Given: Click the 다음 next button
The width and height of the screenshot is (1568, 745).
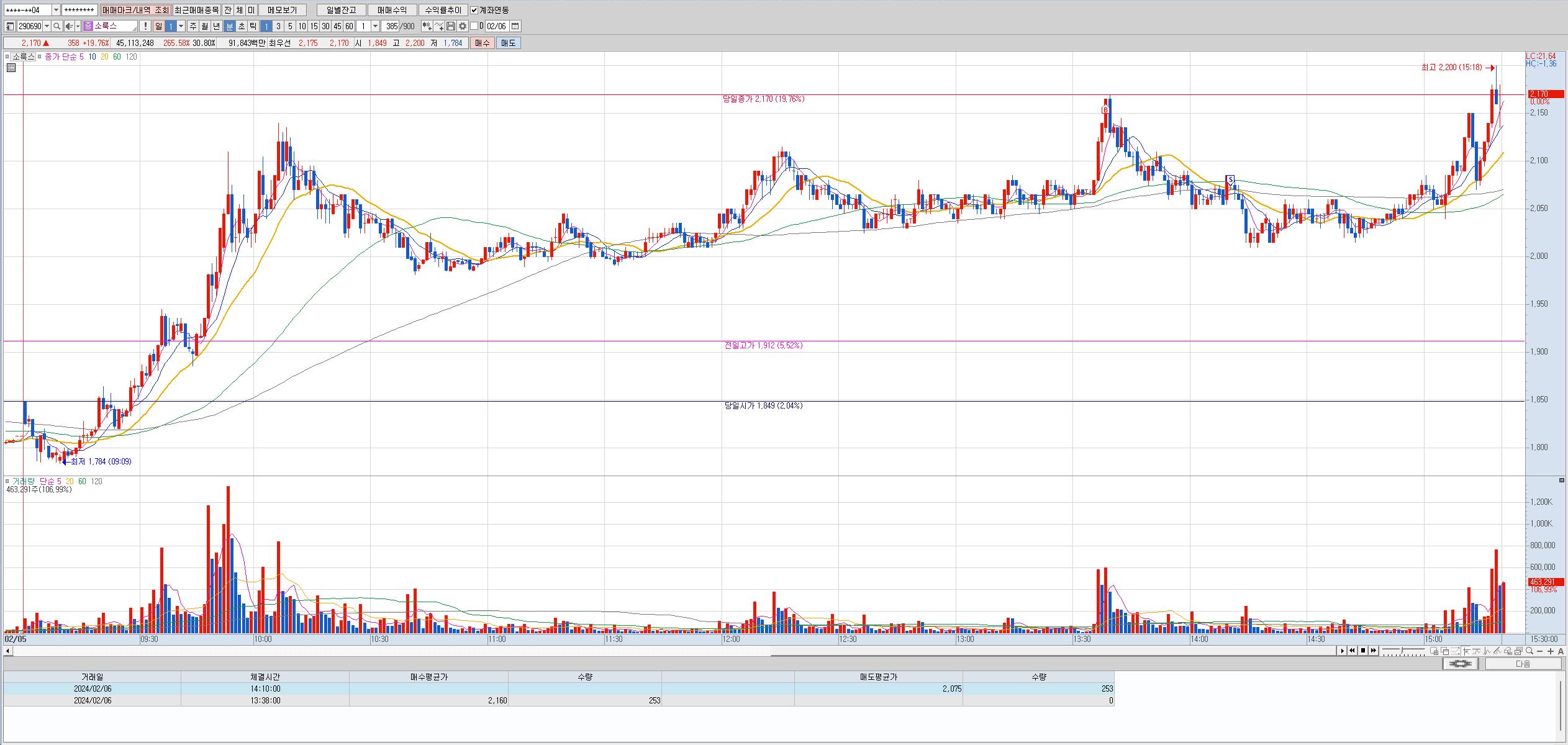Looking at the screenshot, I should 1523,664.
